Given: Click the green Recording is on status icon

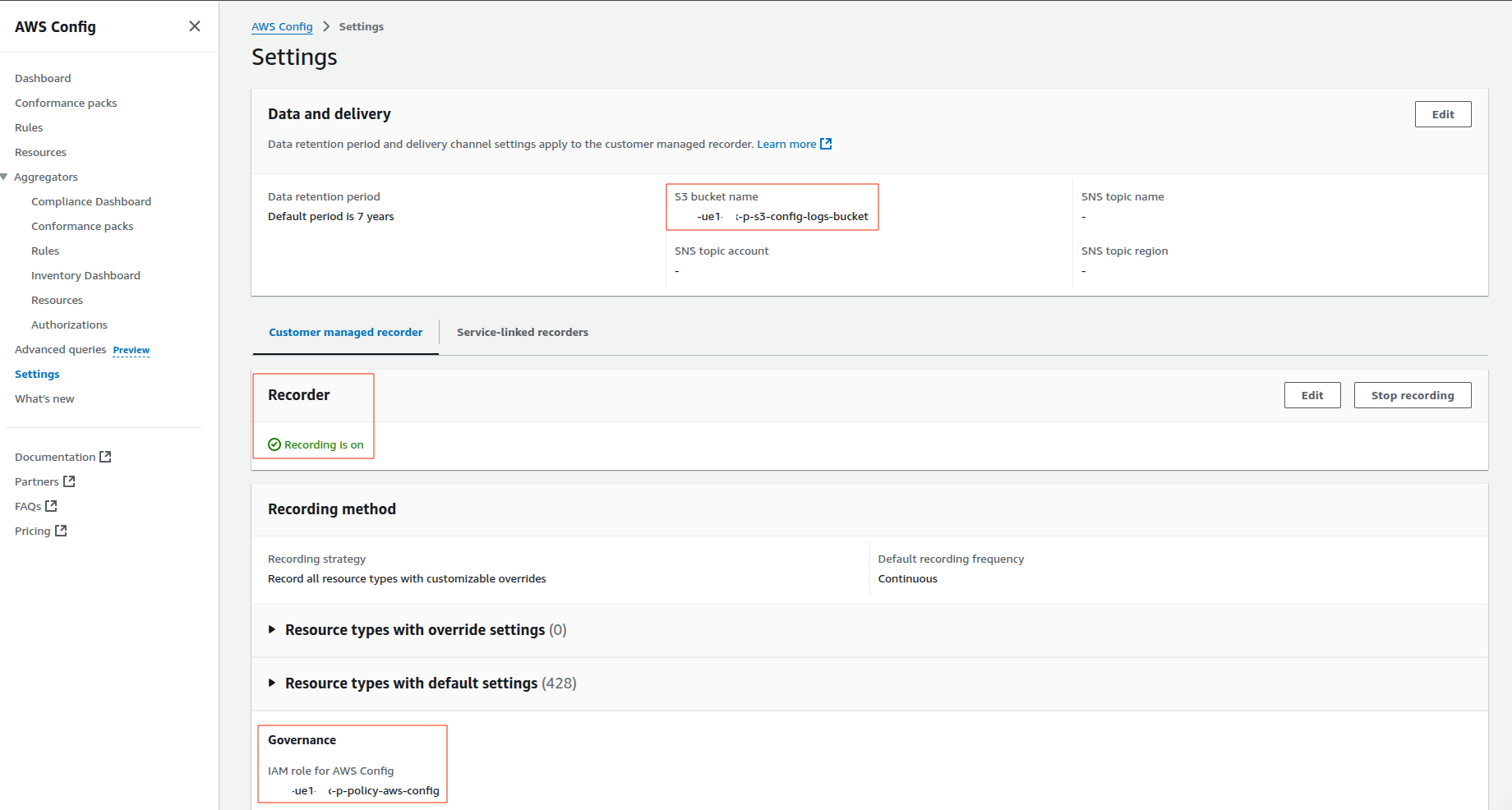Looking at the screenshot, I should tap(274, 444).
